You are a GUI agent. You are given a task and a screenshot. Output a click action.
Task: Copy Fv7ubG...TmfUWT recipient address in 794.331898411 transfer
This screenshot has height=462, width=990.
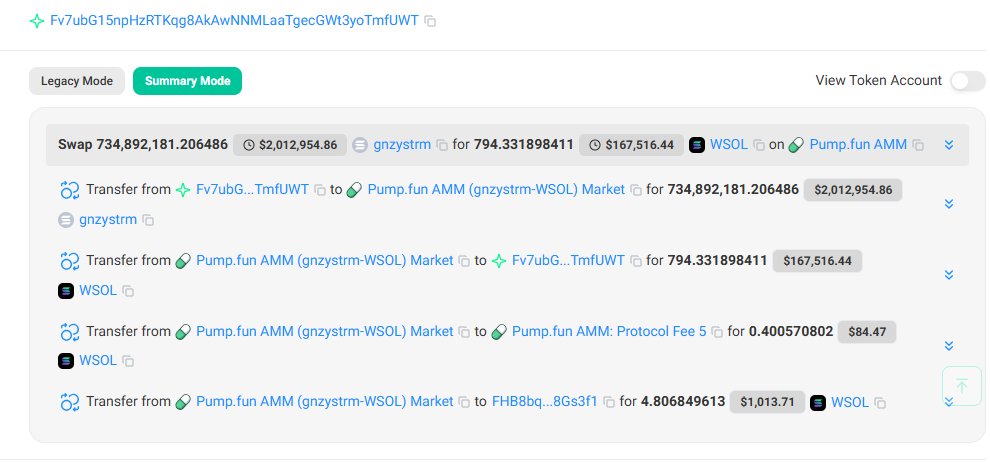tap(636, 261)
